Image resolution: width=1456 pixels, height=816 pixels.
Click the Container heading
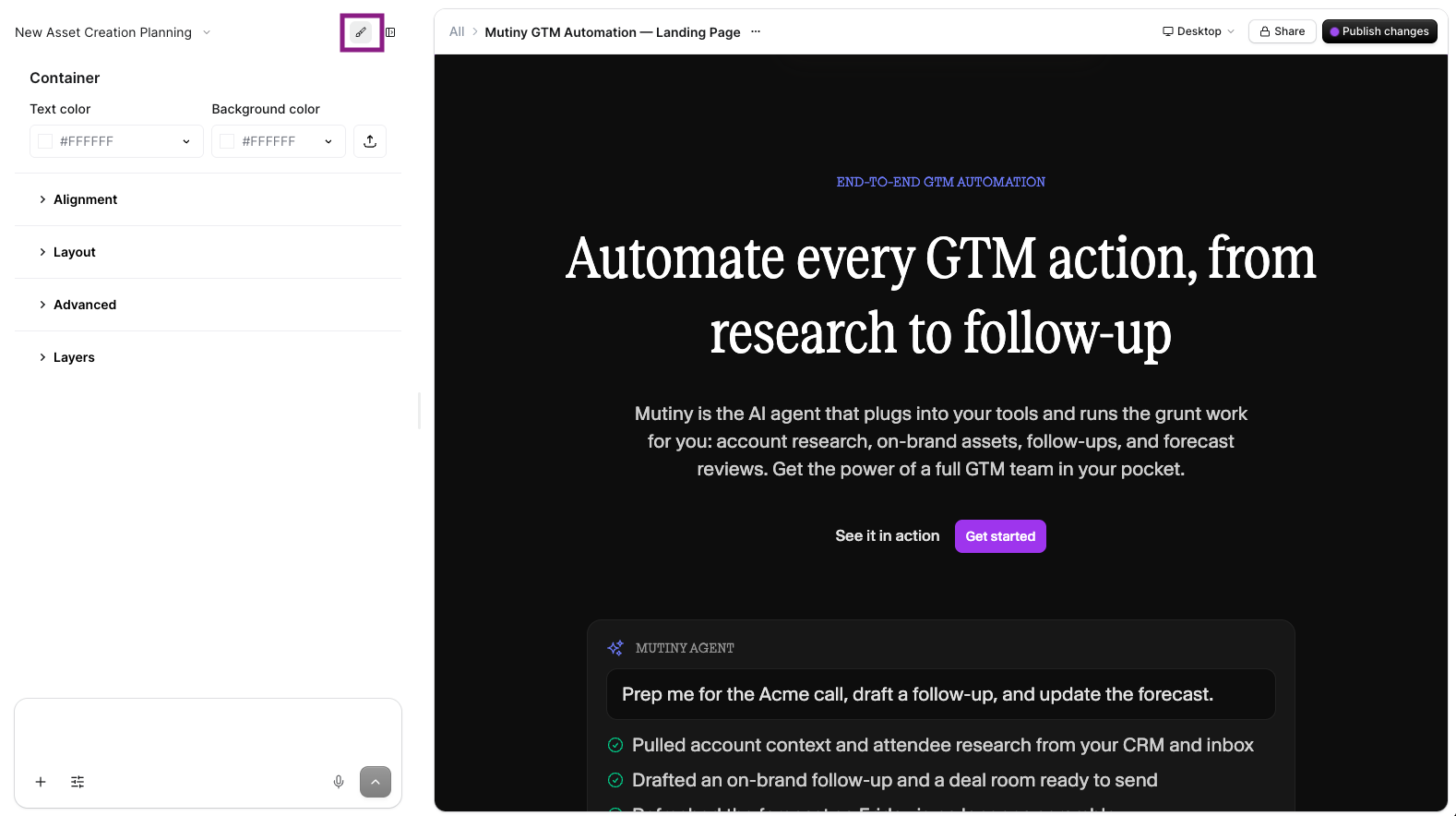point(65,78)
